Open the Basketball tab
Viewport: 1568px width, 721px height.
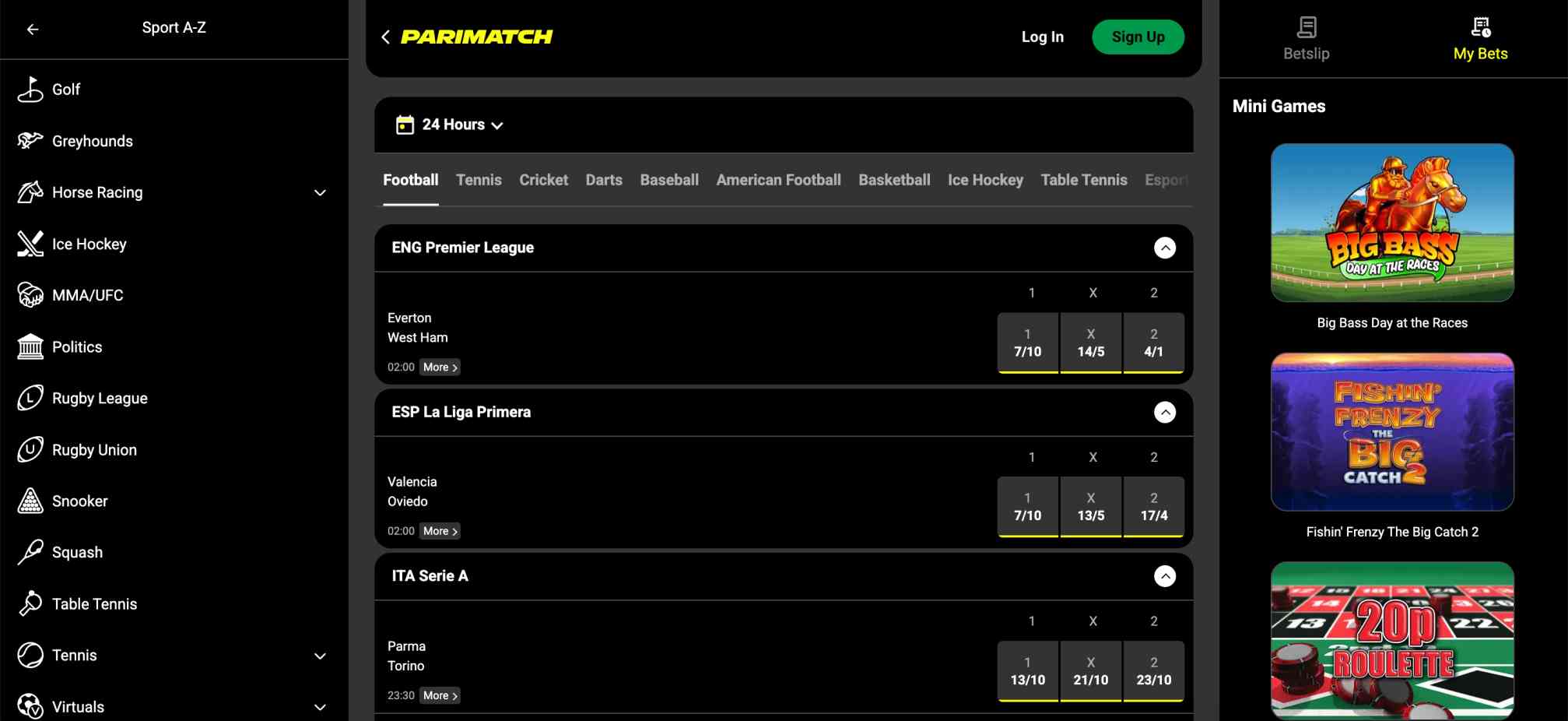pyautogui.click(x=893, y=179)
